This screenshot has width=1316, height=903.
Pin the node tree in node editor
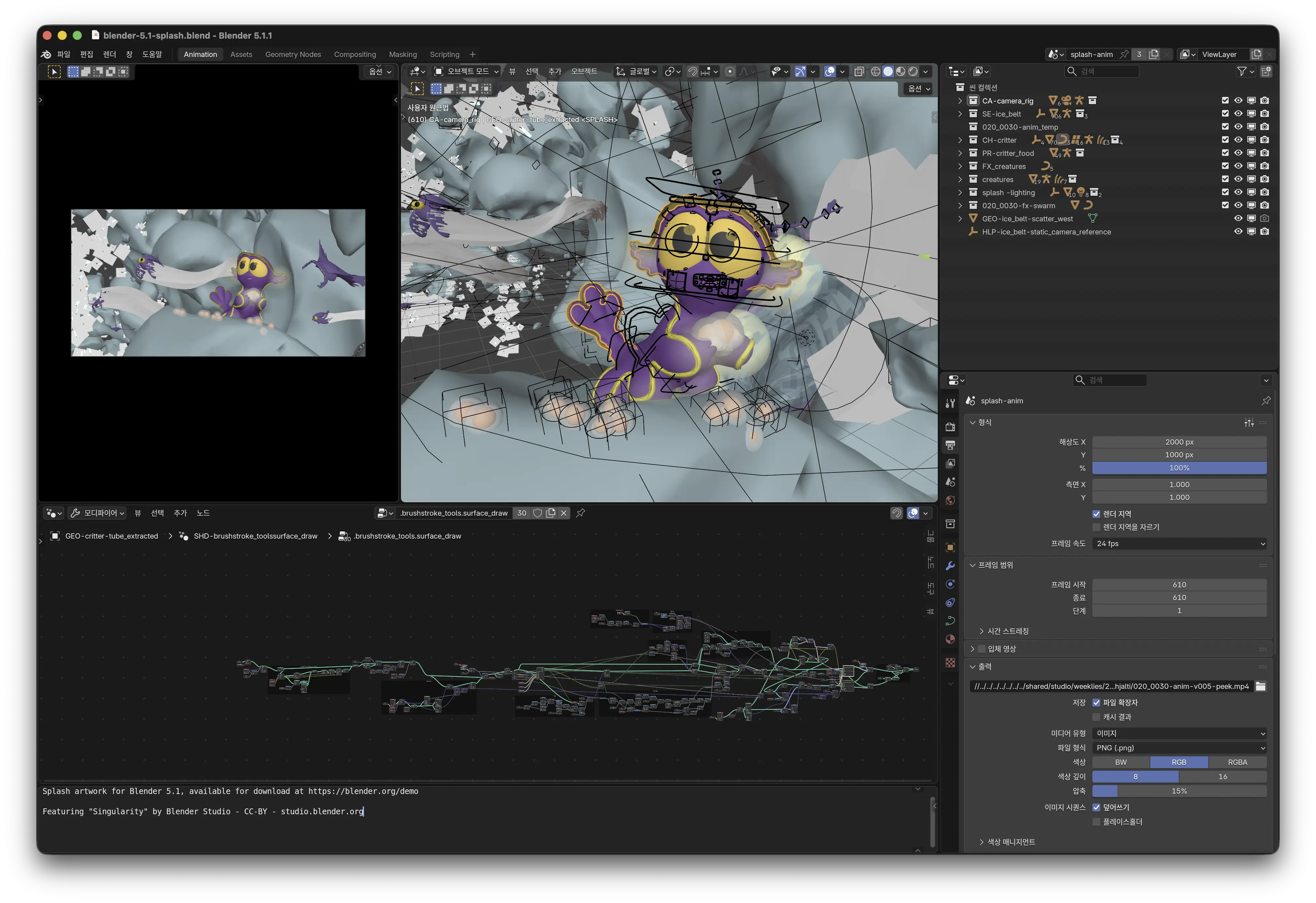[580, 513]
